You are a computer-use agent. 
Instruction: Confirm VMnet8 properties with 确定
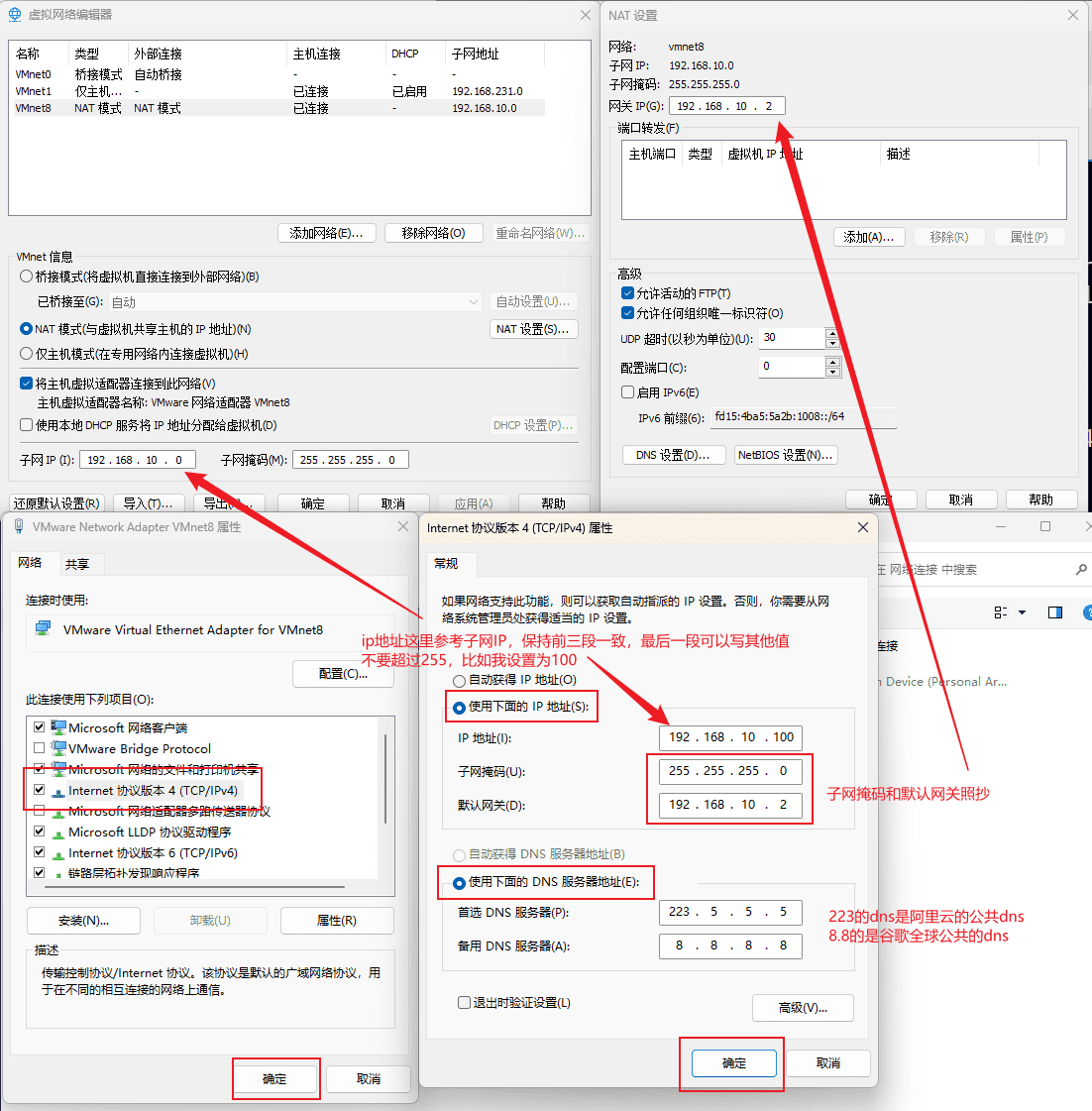coord(274,1078)
